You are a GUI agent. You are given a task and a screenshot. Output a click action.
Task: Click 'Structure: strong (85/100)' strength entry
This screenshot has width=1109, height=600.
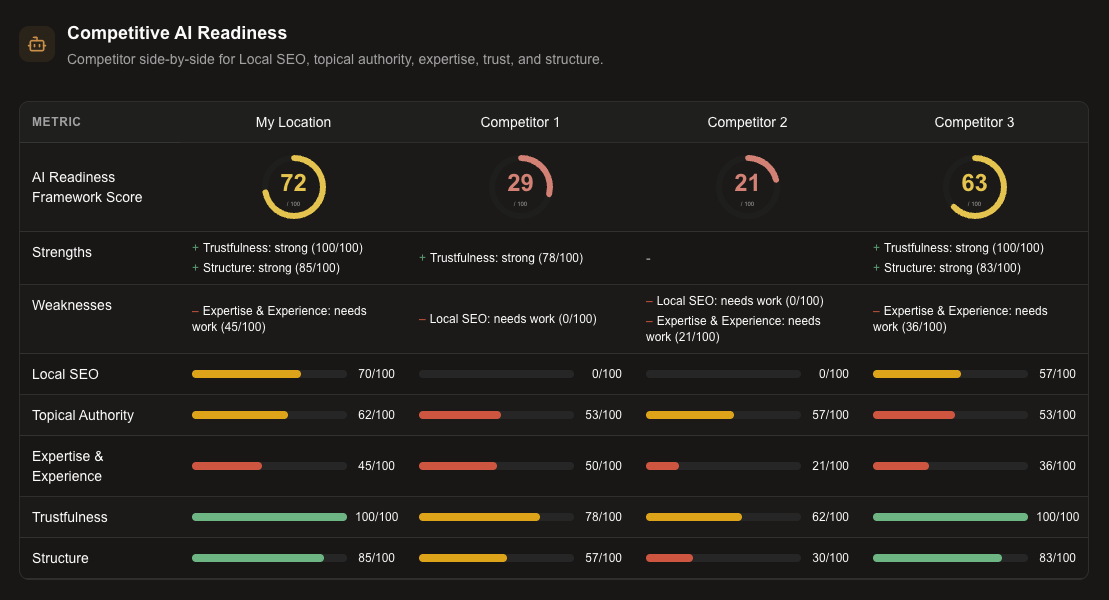(x=266, y=267)
